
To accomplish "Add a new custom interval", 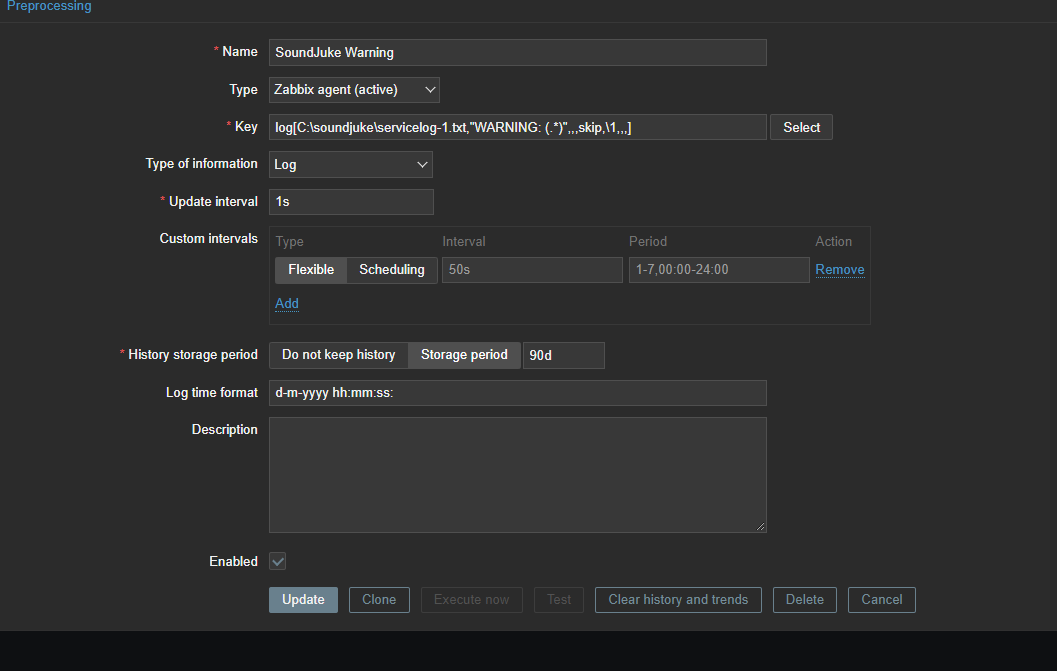I will pyautogui.click(x=286, y=303).
